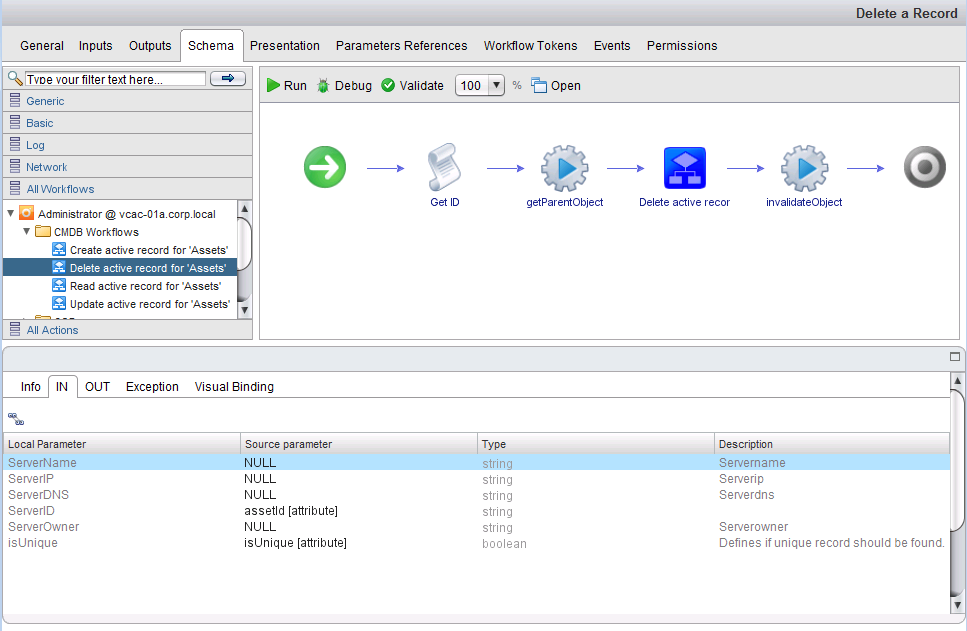Expand the Log palette section
Viewport: 967px width, 631px height.
point(128,145)
